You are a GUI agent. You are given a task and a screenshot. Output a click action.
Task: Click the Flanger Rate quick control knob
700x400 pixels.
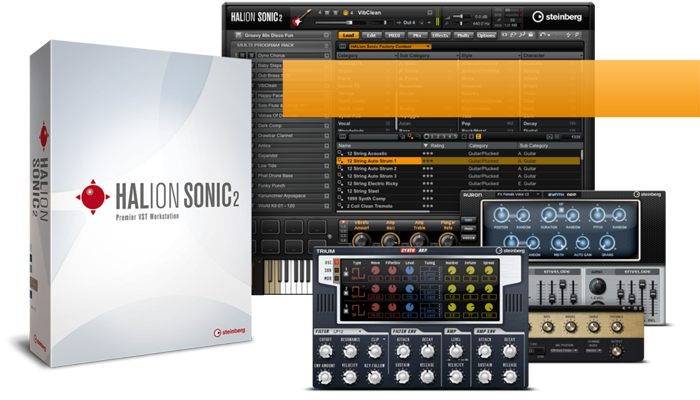pos(448,241)
